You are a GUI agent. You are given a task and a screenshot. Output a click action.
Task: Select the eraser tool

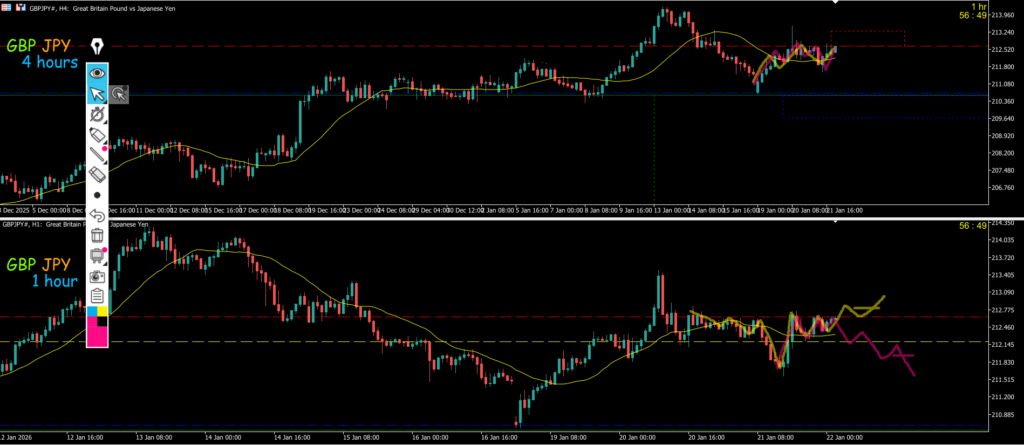tap(97, 174)
